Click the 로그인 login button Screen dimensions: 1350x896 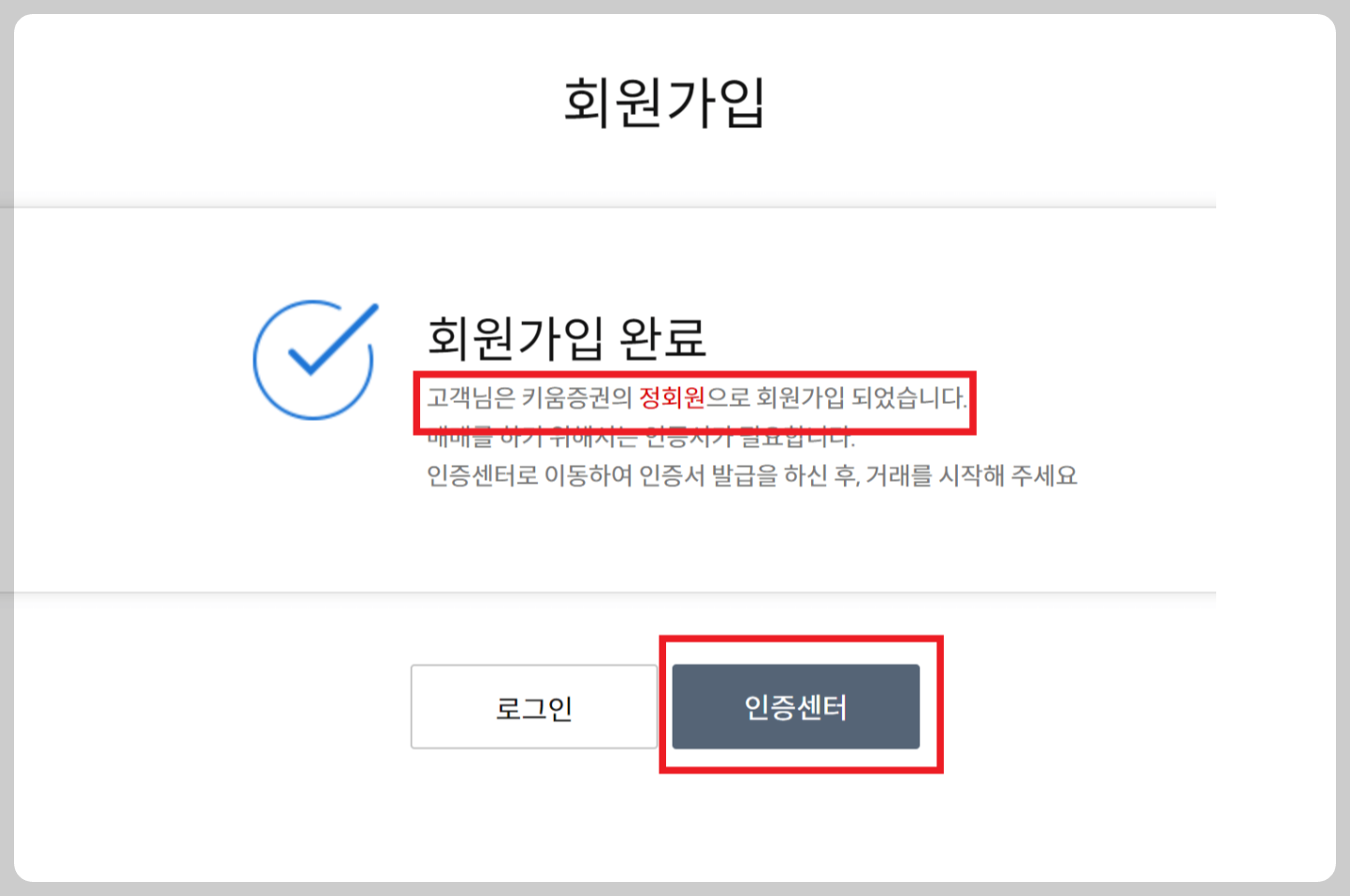point(532,707)
